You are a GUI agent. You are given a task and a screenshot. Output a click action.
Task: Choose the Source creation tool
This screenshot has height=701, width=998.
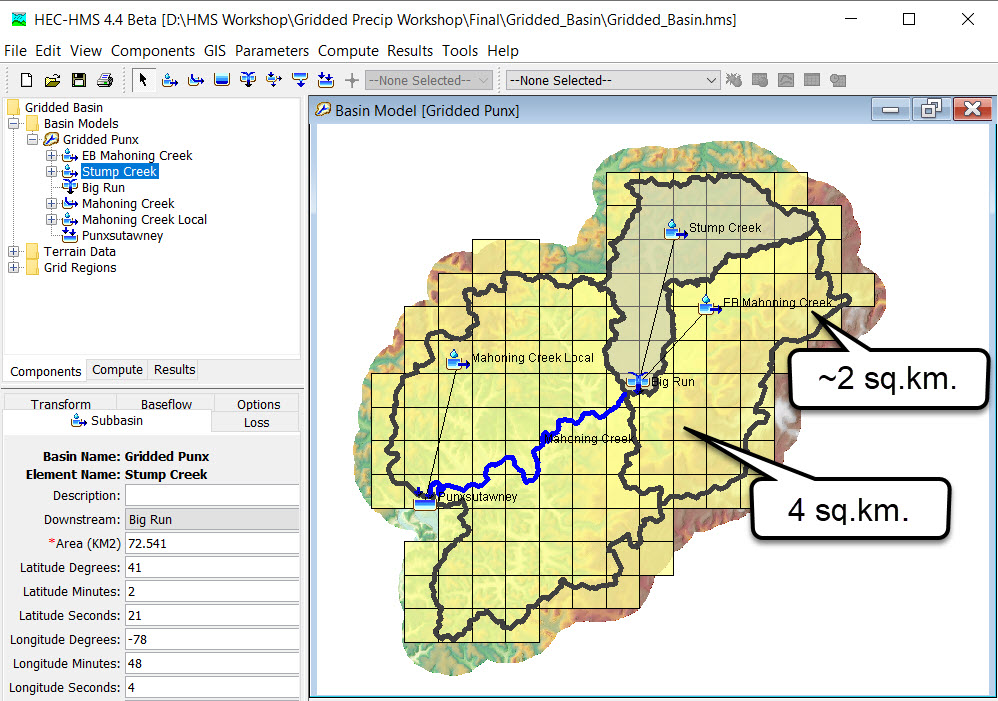point(300,80)
